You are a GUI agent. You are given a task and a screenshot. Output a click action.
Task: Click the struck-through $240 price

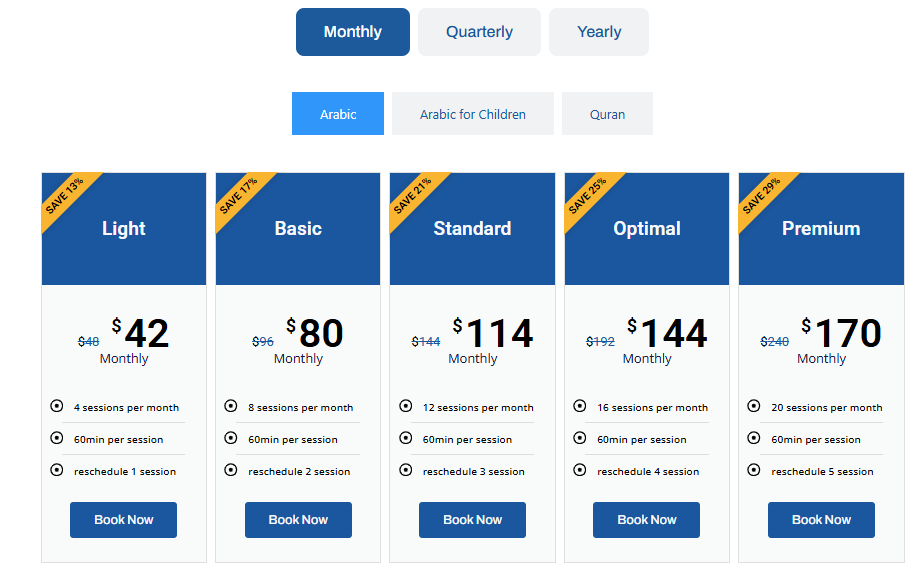775,342
